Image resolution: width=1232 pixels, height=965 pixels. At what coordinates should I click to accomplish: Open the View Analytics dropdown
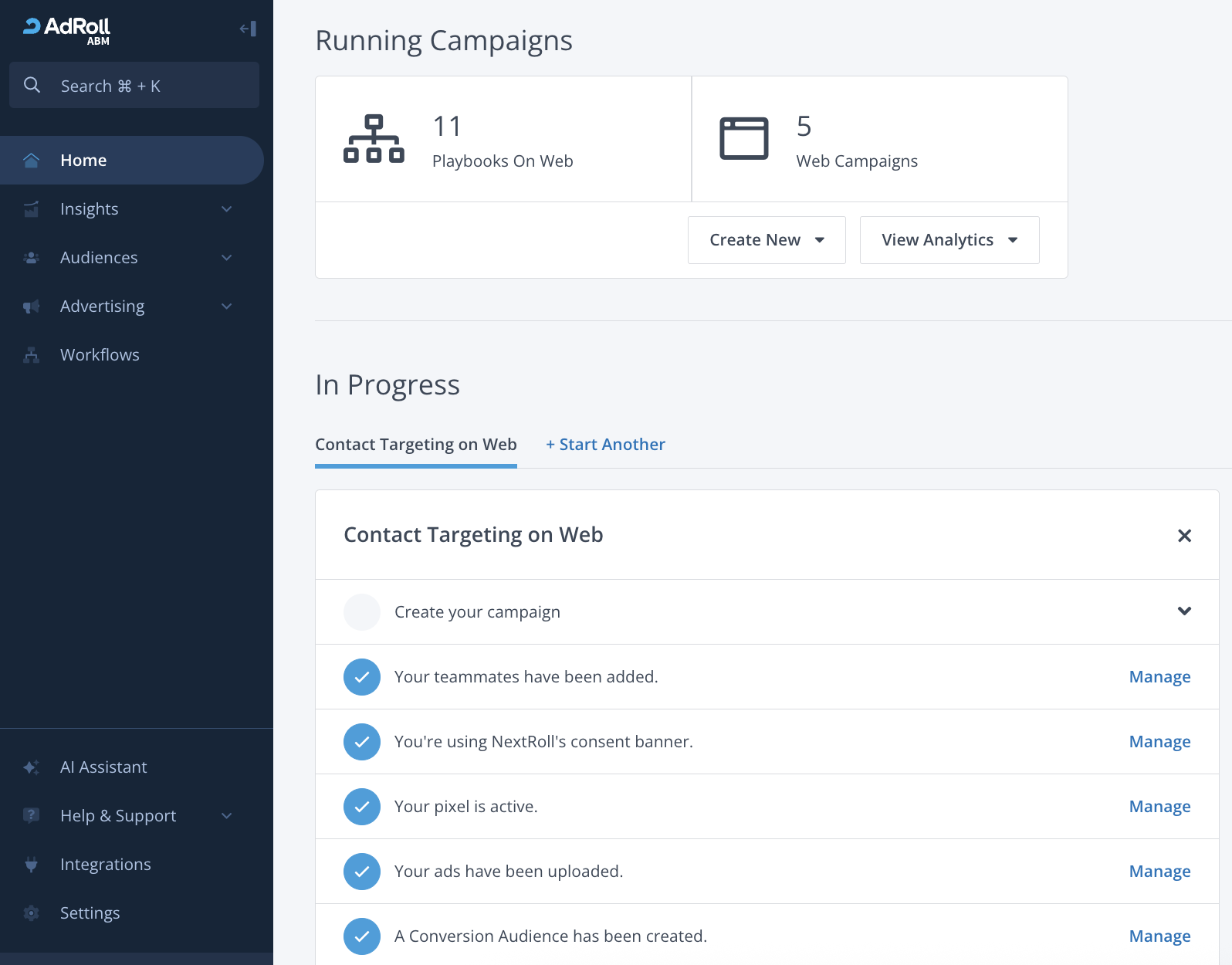coord(949,240)
